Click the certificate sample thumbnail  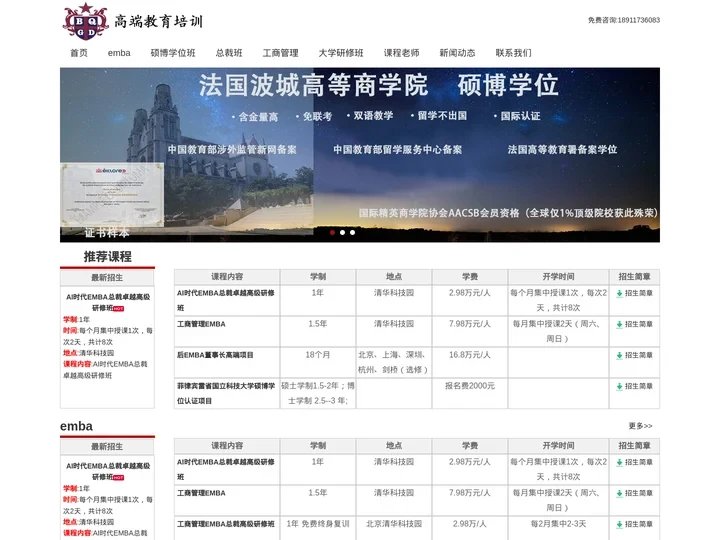[x=112, y=195]
